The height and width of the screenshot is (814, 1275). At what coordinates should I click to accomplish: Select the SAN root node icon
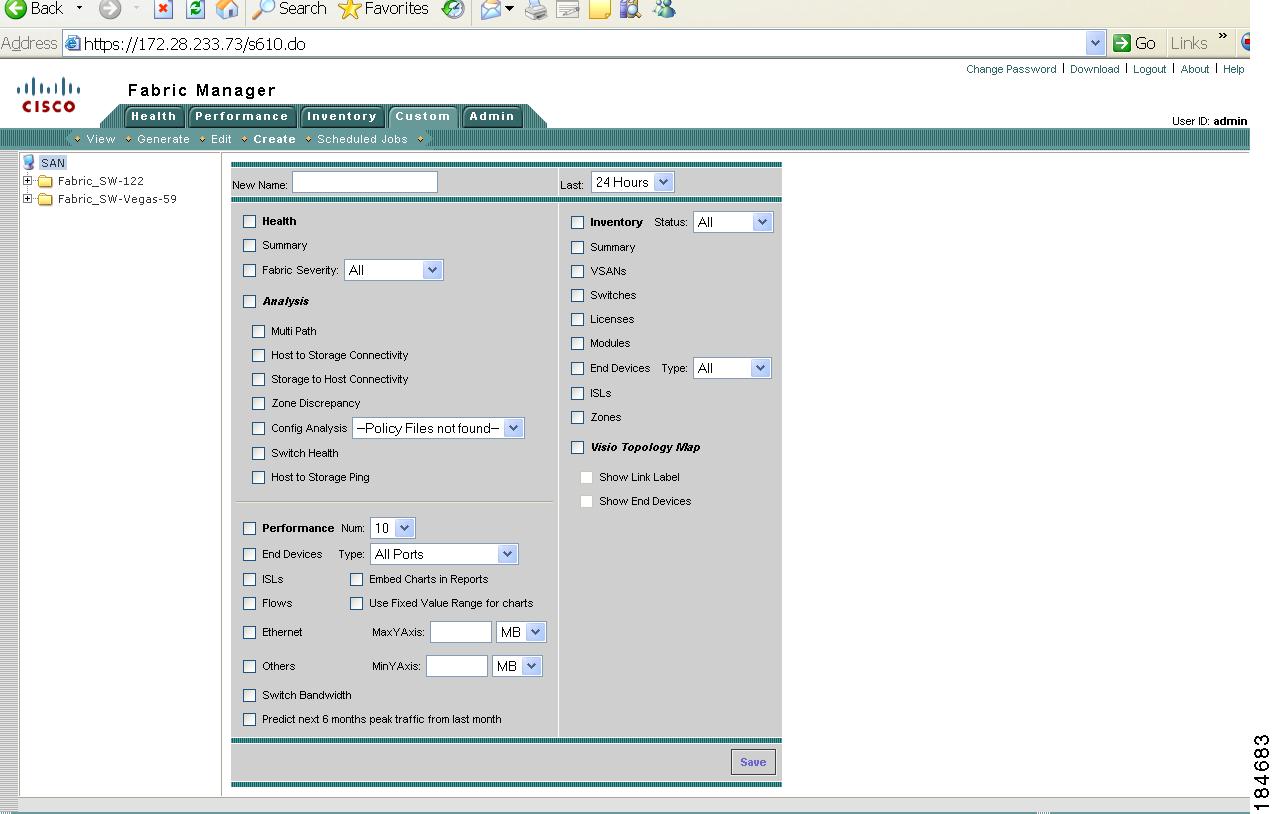tap(29, 163)
